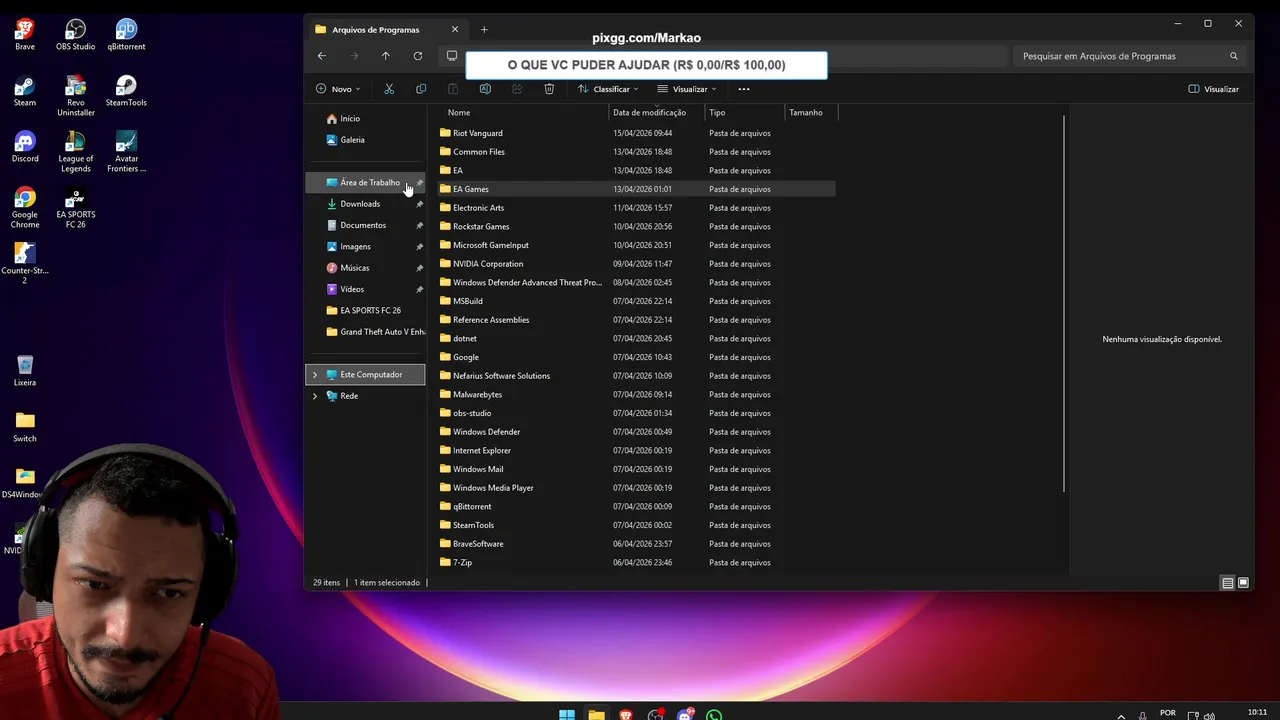Viewport: 1280px width, 720px height.
Task: Open Documentos in the sidebar
Action: [x=365, y=225]
